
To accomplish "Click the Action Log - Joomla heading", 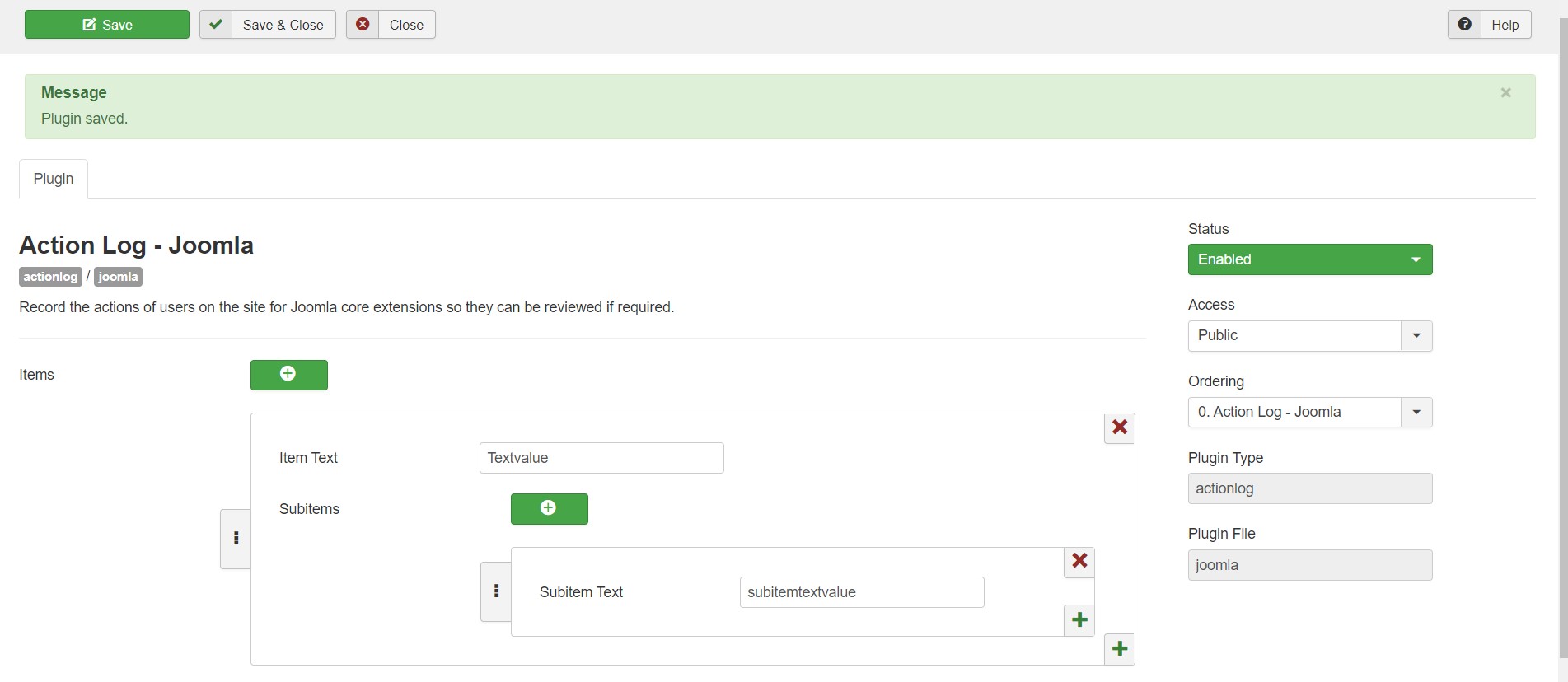I will click(x=136, y=245).
